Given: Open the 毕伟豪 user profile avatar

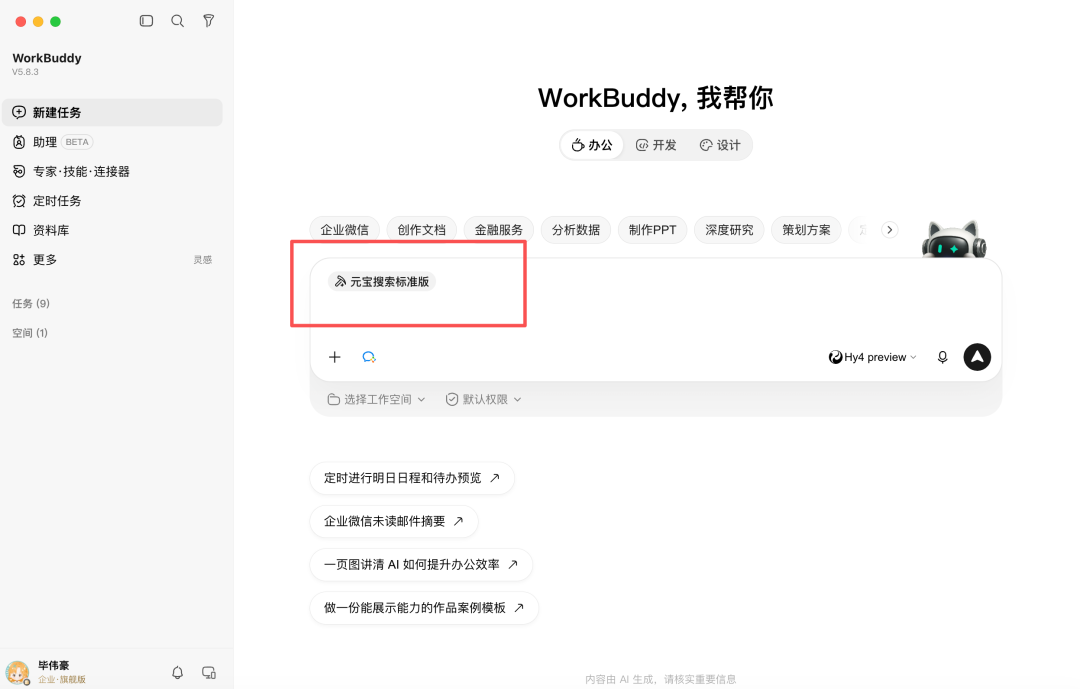Looking at the screenshot, I should 17,672.
